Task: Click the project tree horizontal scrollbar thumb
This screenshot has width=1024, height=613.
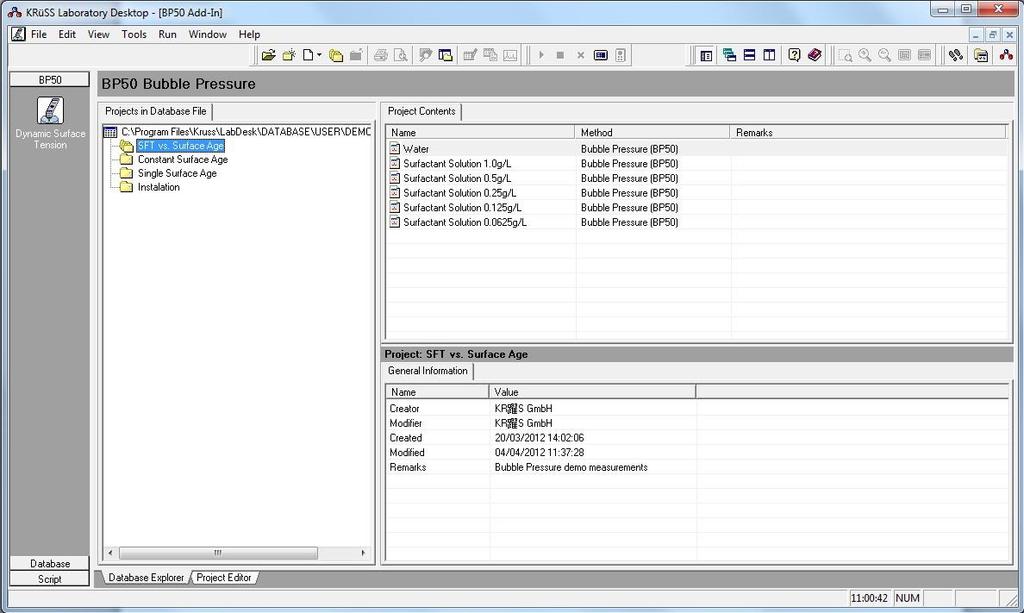Action: point(218,553)
